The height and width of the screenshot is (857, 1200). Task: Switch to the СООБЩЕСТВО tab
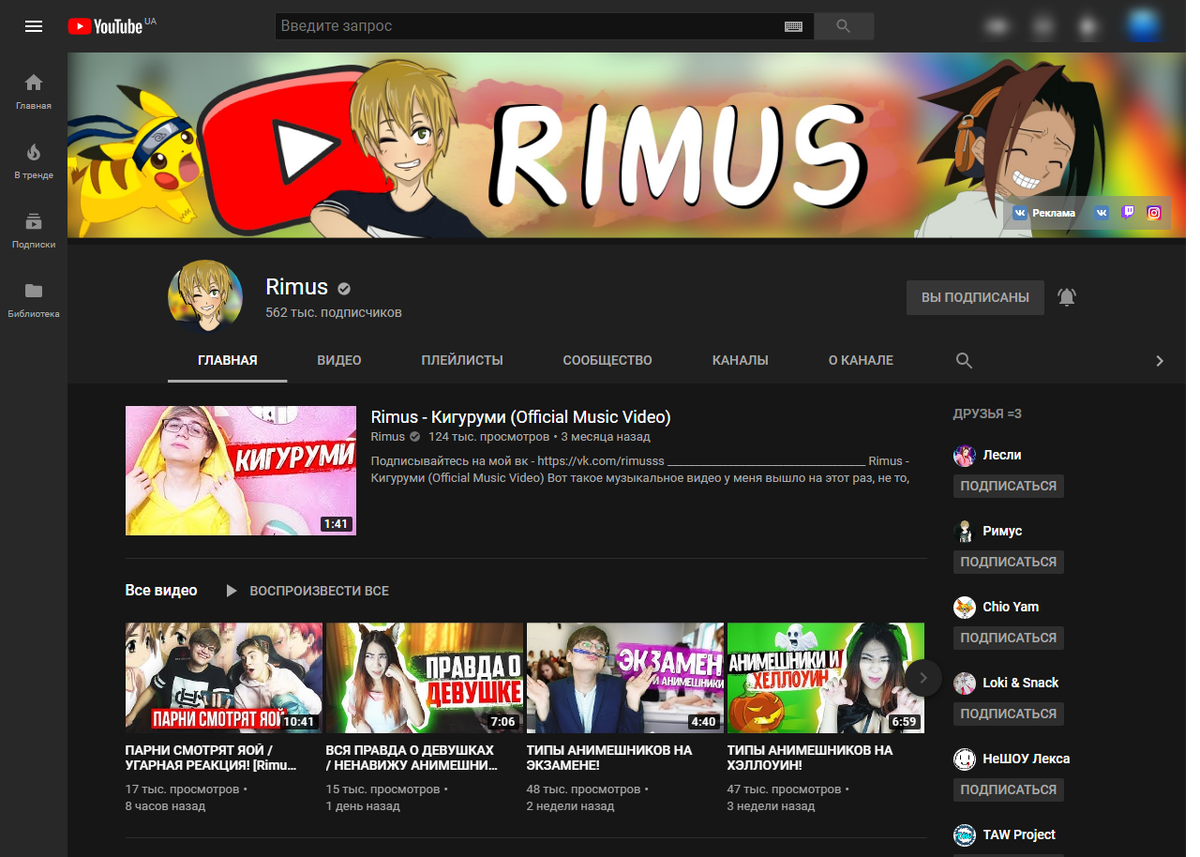click(607, 360)
